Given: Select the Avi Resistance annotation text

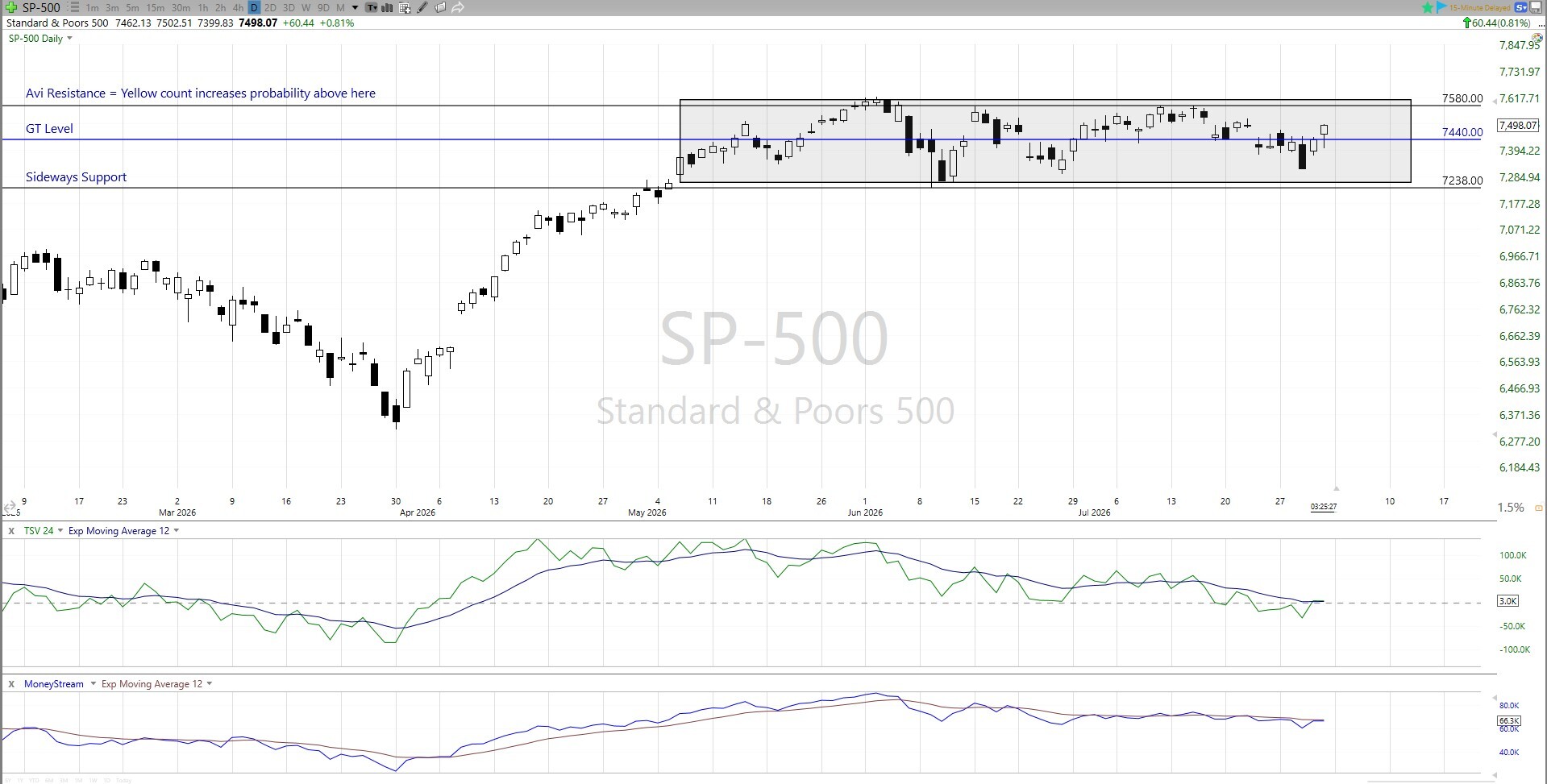Looking at the screenshot, I should pyautogui.click(x=201, y=93).
